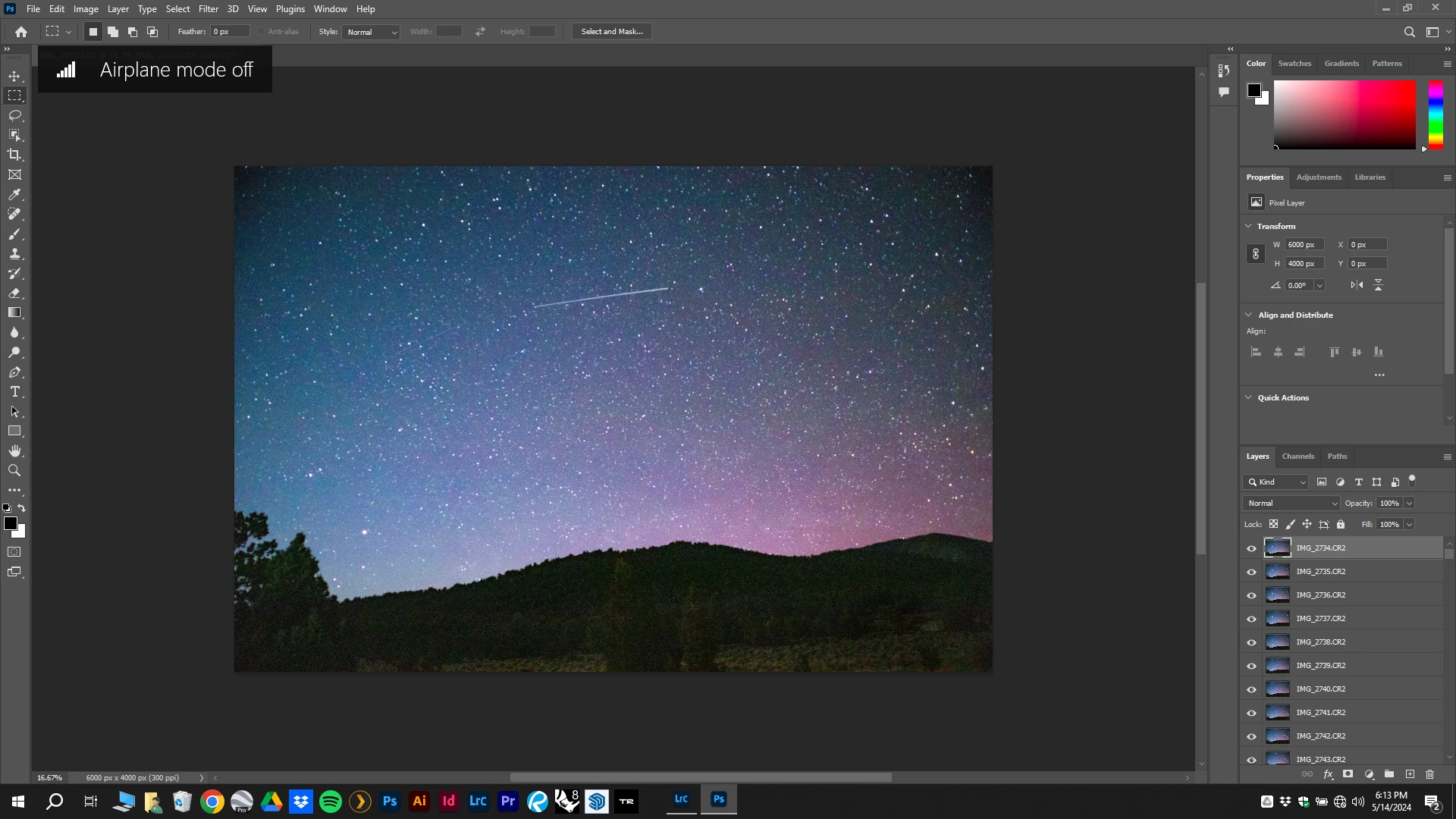Switch to the Adjustments panel tab
Image resolution: width=1456 pixels, height=819 pixels.
(x=1319, y=177)
